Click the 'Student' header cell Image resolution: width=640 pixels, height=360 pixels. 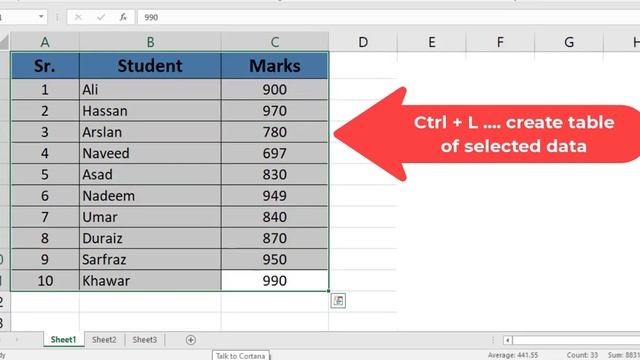click(x=150, y=65)
